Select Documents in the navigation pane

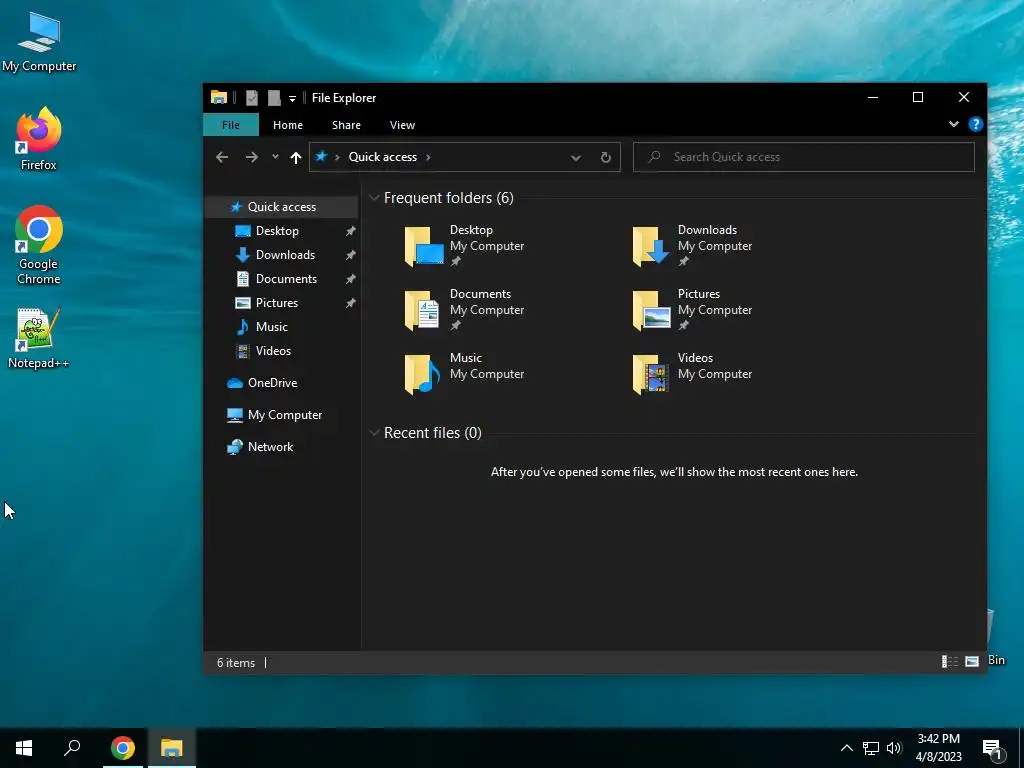286,279
